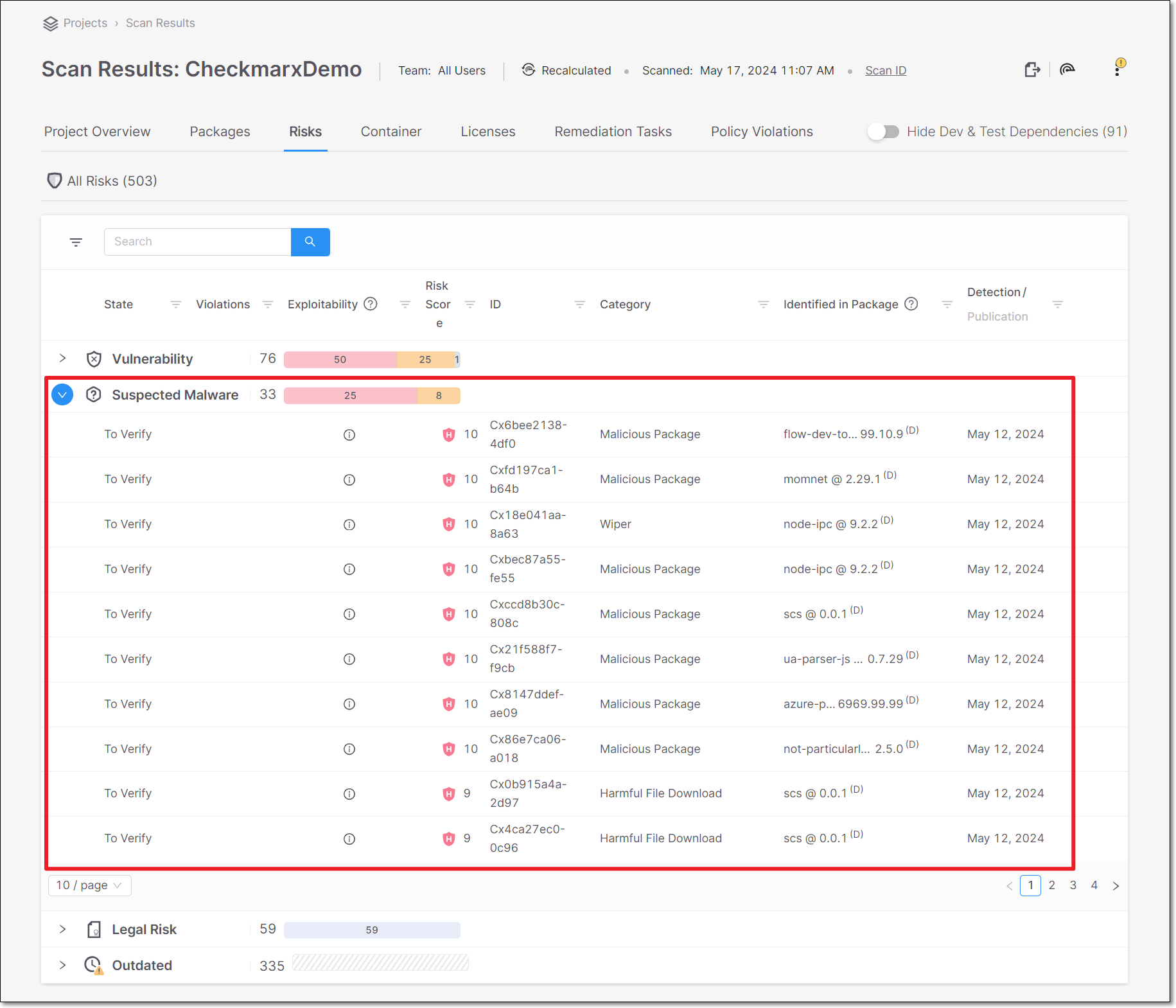
Task: Filter by the Category column icon
Action: coord(764,305)
